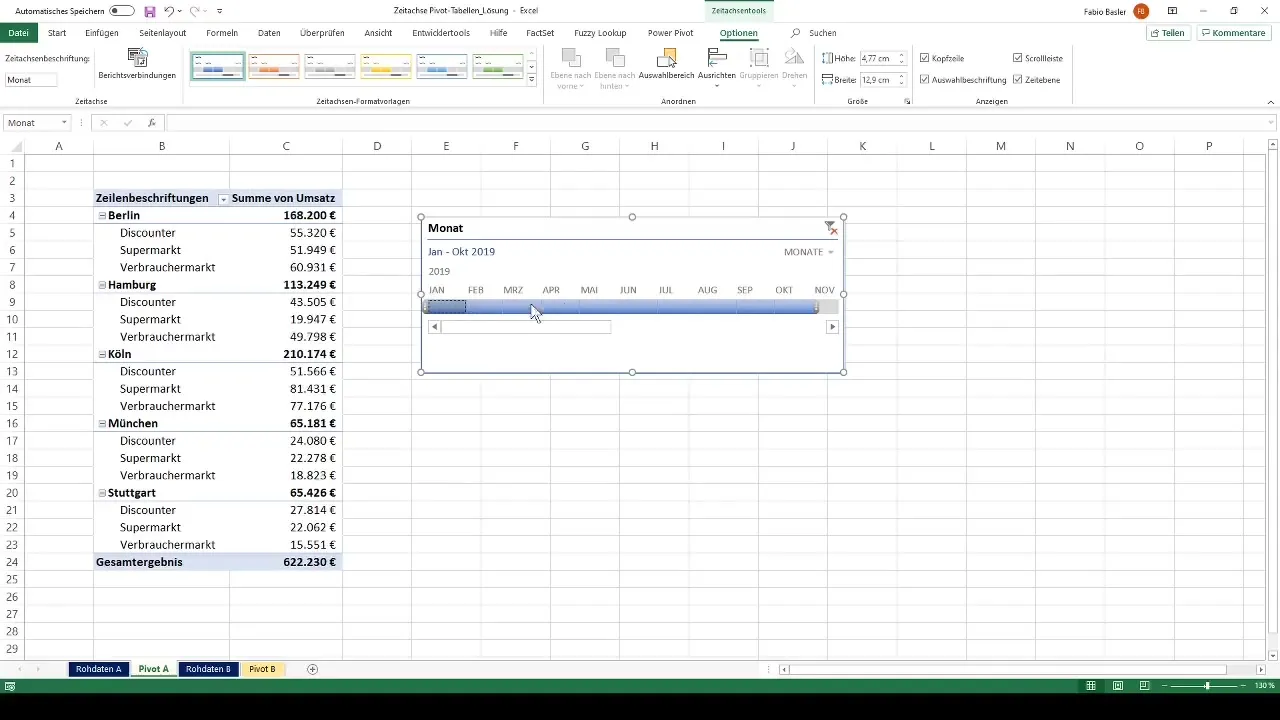Collapse the Berlin group

click(x=102, y=215)
